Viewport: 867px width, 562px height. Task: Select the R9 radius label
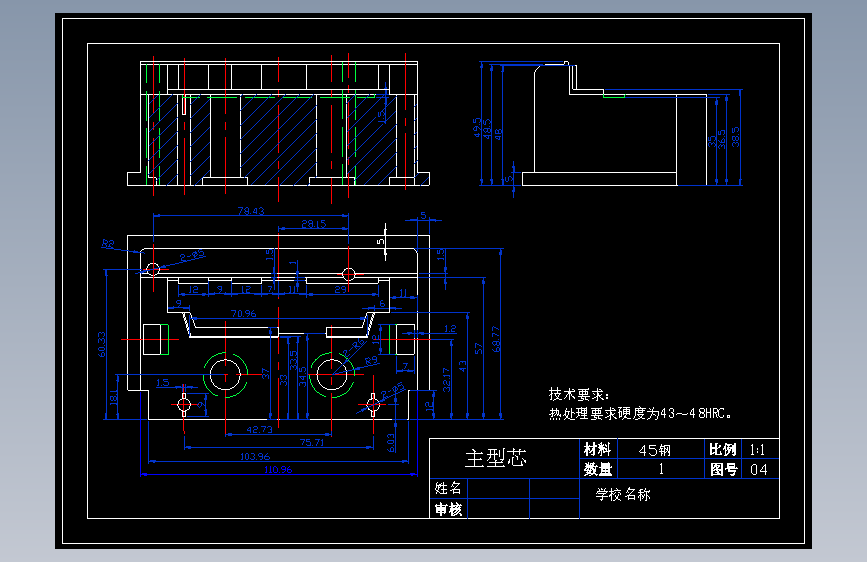tap(372, 361)
